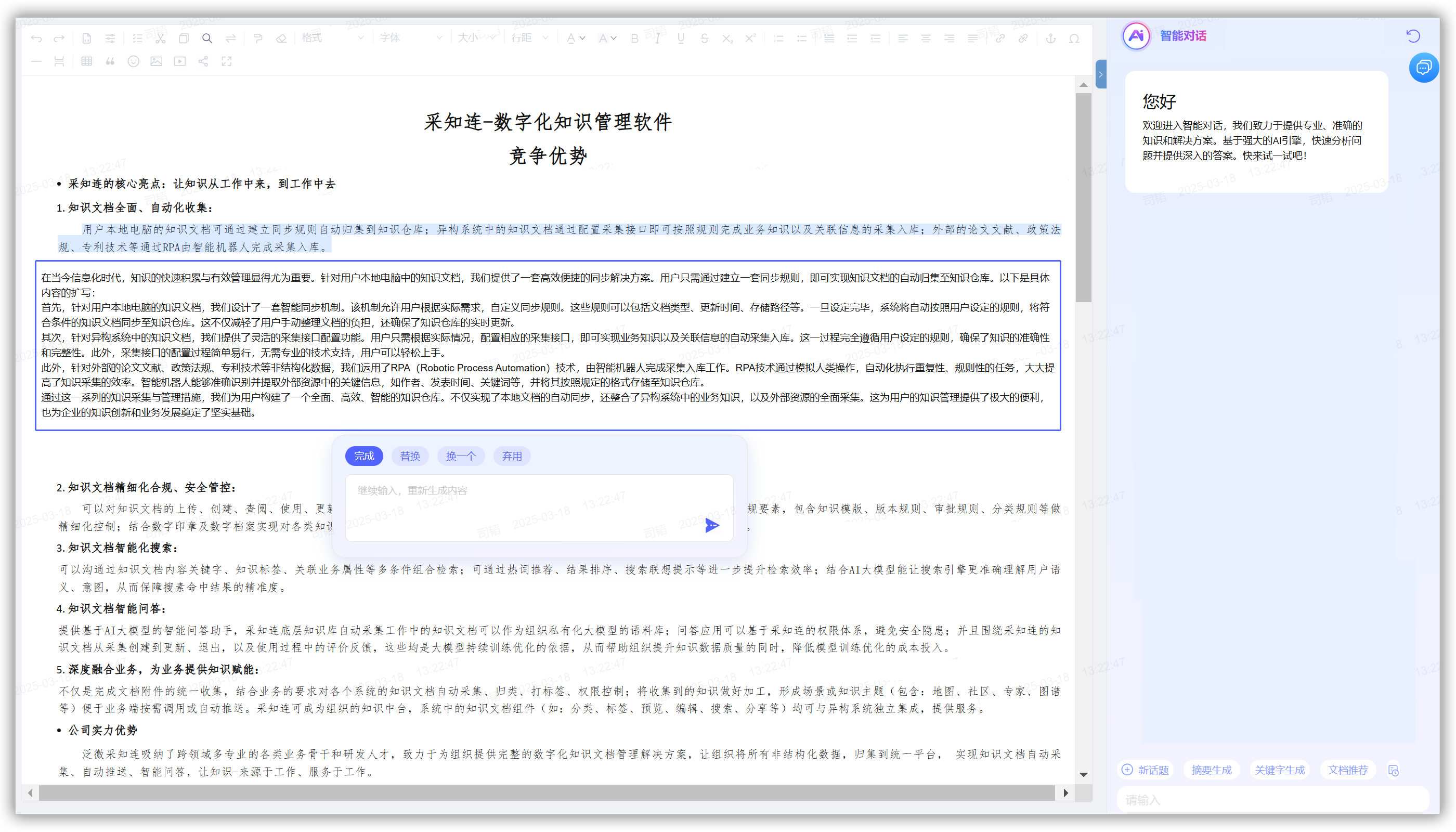Viewport: 1456px width, 832px height.
Task: Open the 字体 font dropdown
Action: coord(411,38)
